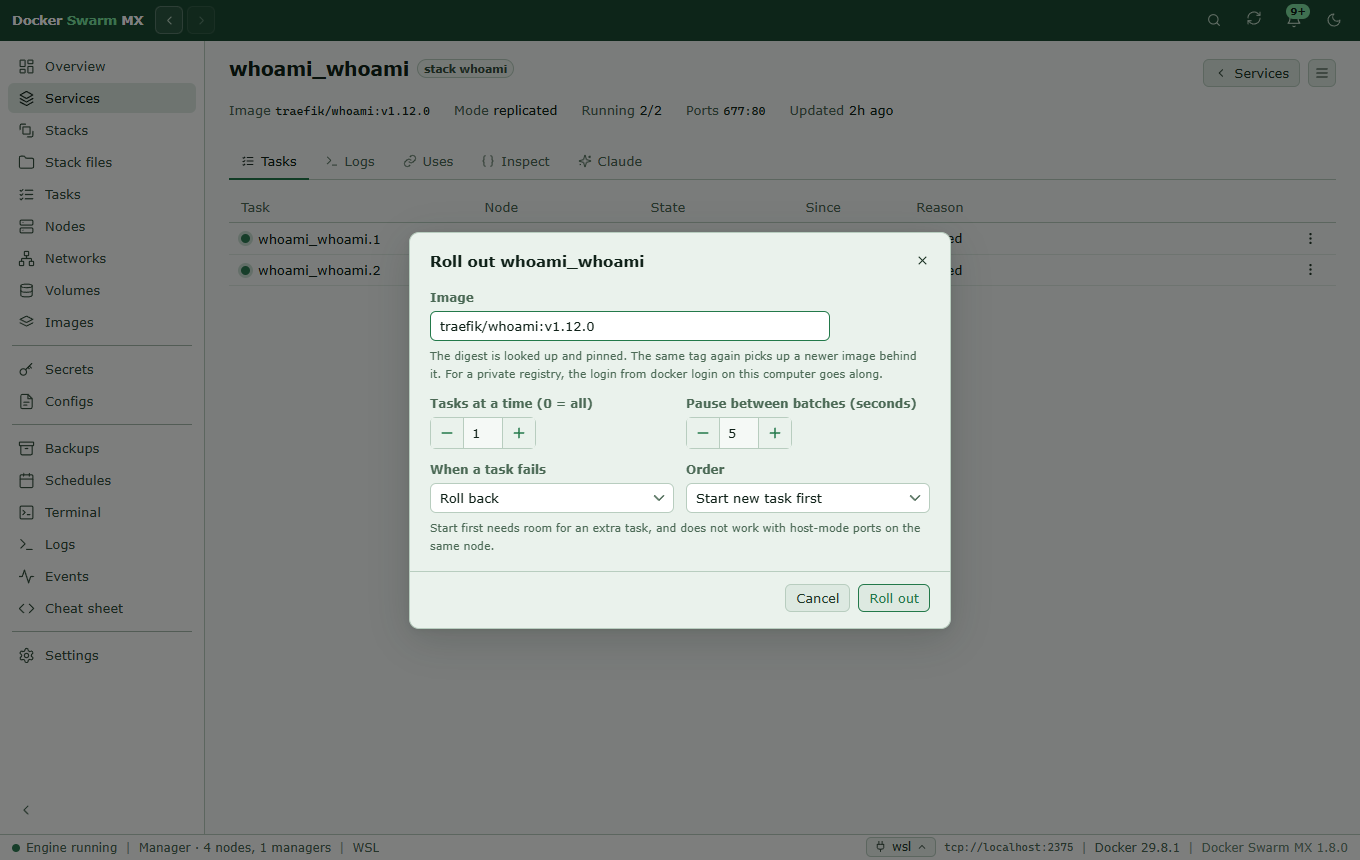Switch to the Logs tab

(350, 161)
